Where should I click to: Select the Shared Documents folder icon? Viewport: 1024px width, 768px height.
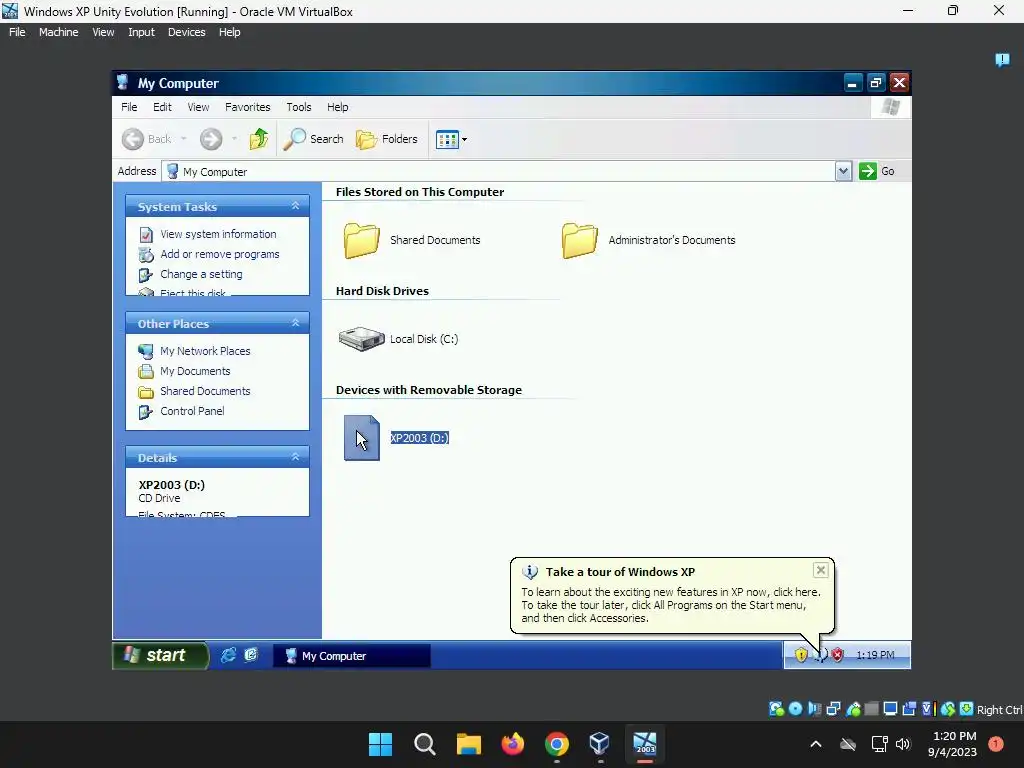pos(361,240)
